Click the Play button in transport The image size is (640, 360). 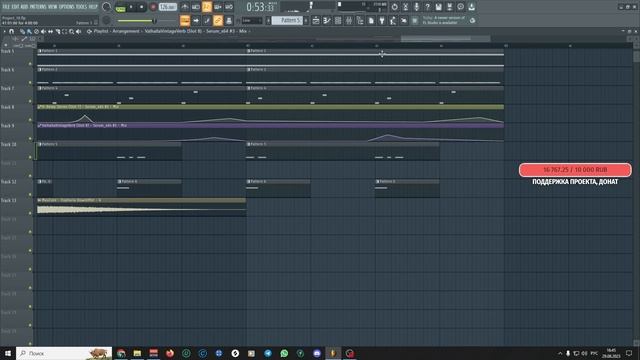tap(131, 7)
